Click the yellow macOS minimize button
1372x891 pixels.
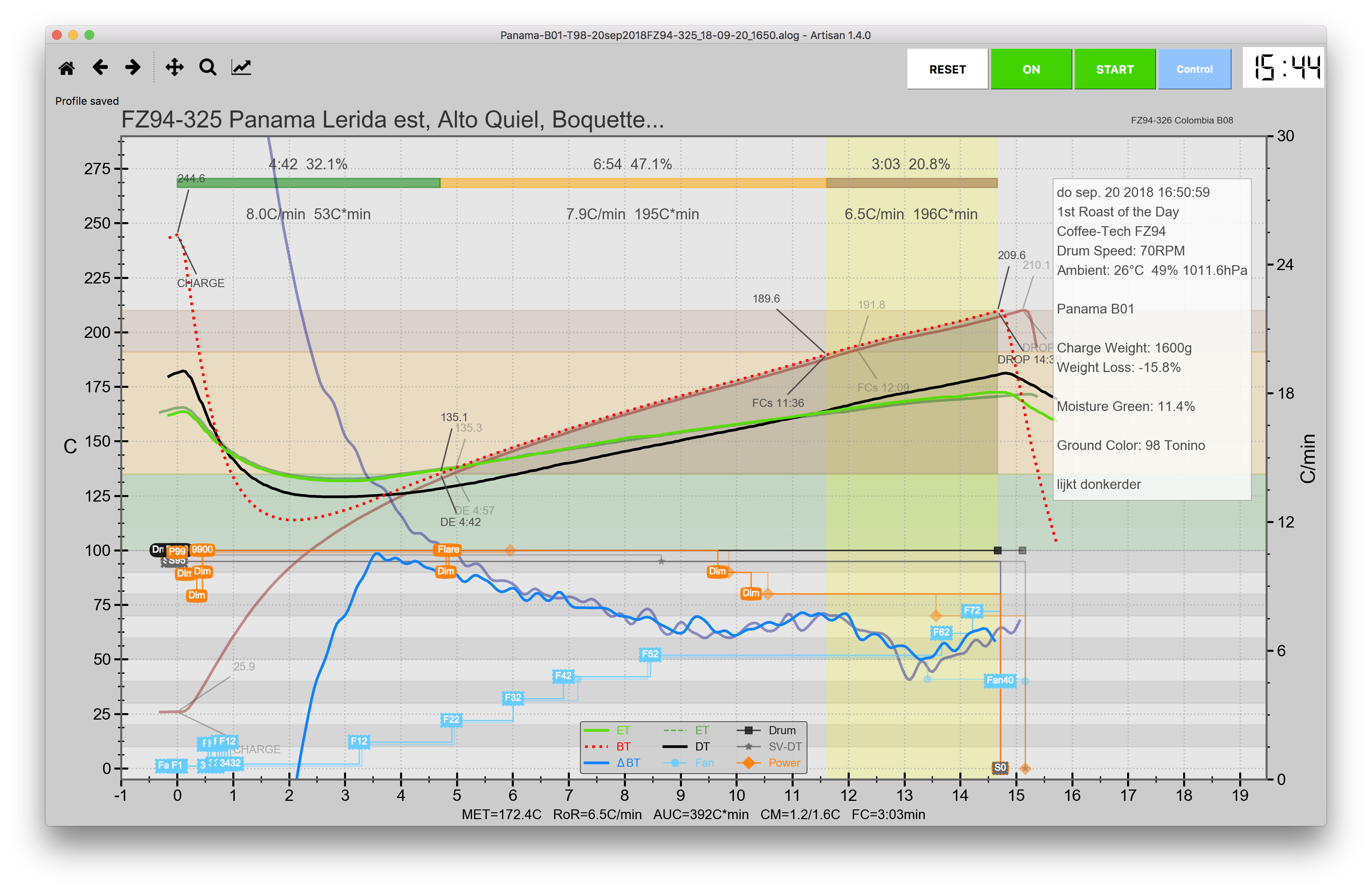(x=73, y=35)
